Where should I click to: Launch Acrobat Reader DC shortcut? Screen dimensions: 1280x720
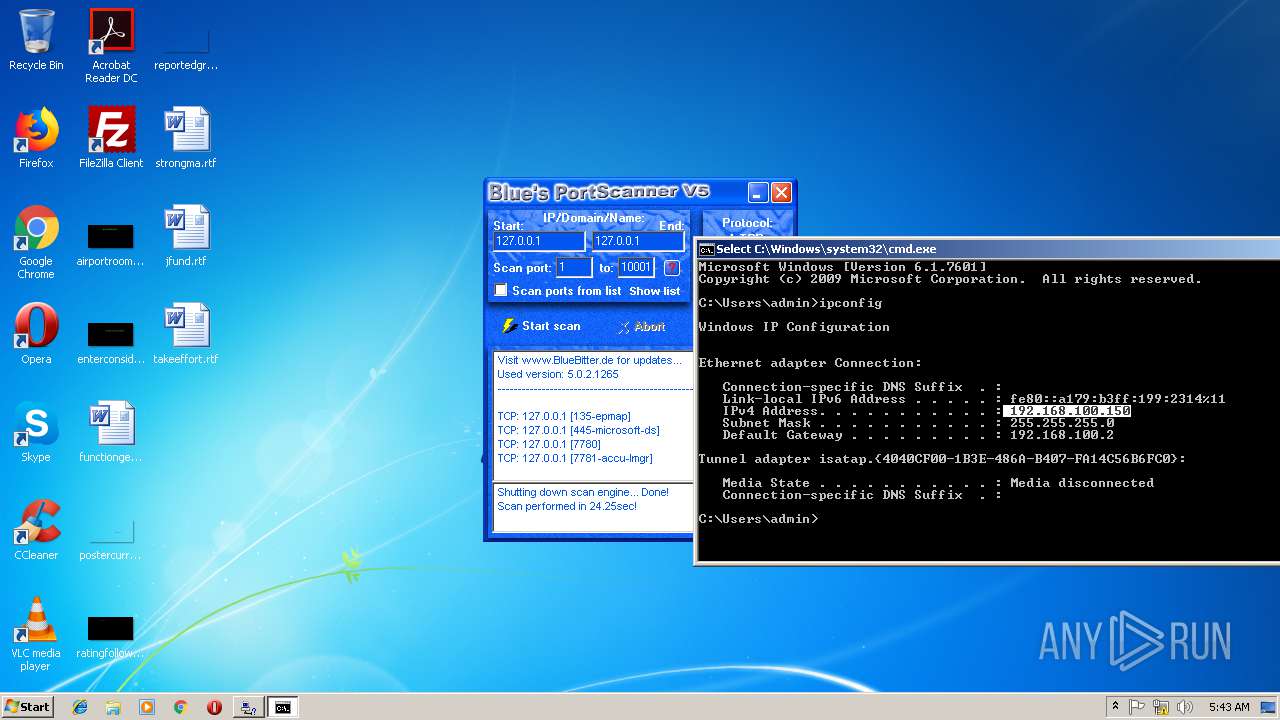[111, 46]
